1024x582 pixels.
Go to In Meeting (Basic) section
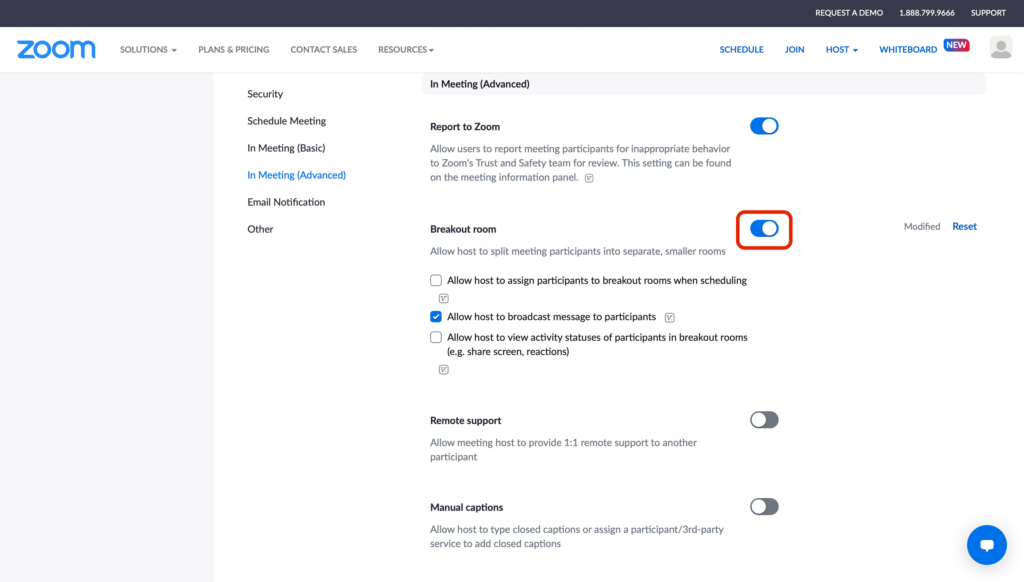(286, 148)
